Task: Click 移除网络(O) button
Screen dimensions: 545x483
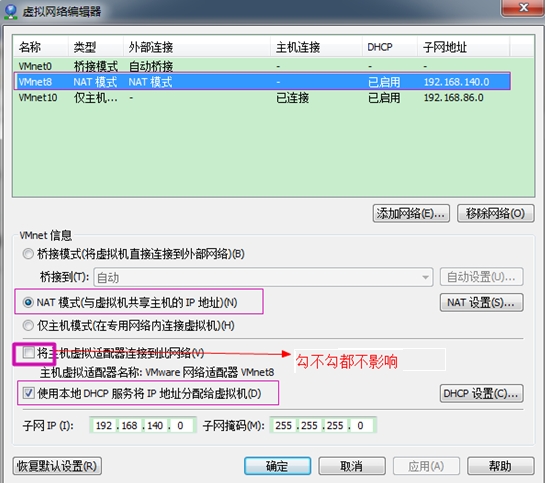Action: [496, 213]
